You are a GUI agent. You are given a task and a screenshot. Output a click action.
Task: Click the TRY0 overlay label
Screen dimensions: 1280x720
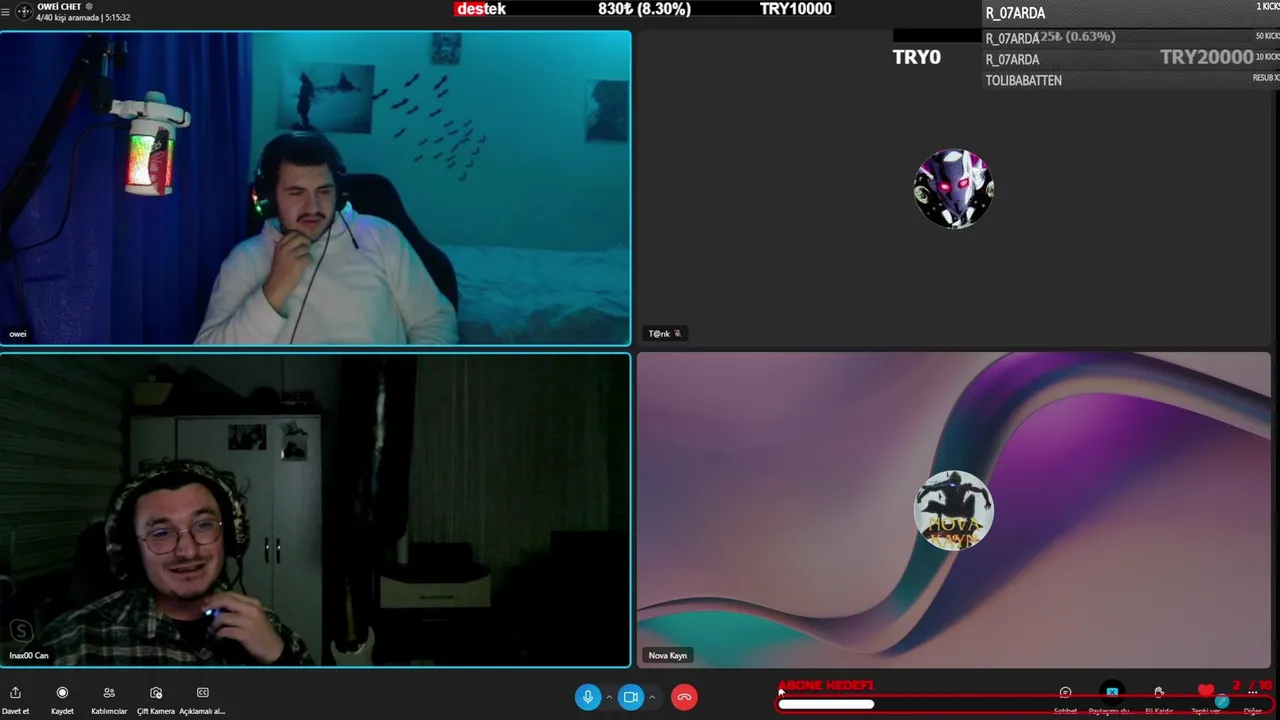(917, 58)
